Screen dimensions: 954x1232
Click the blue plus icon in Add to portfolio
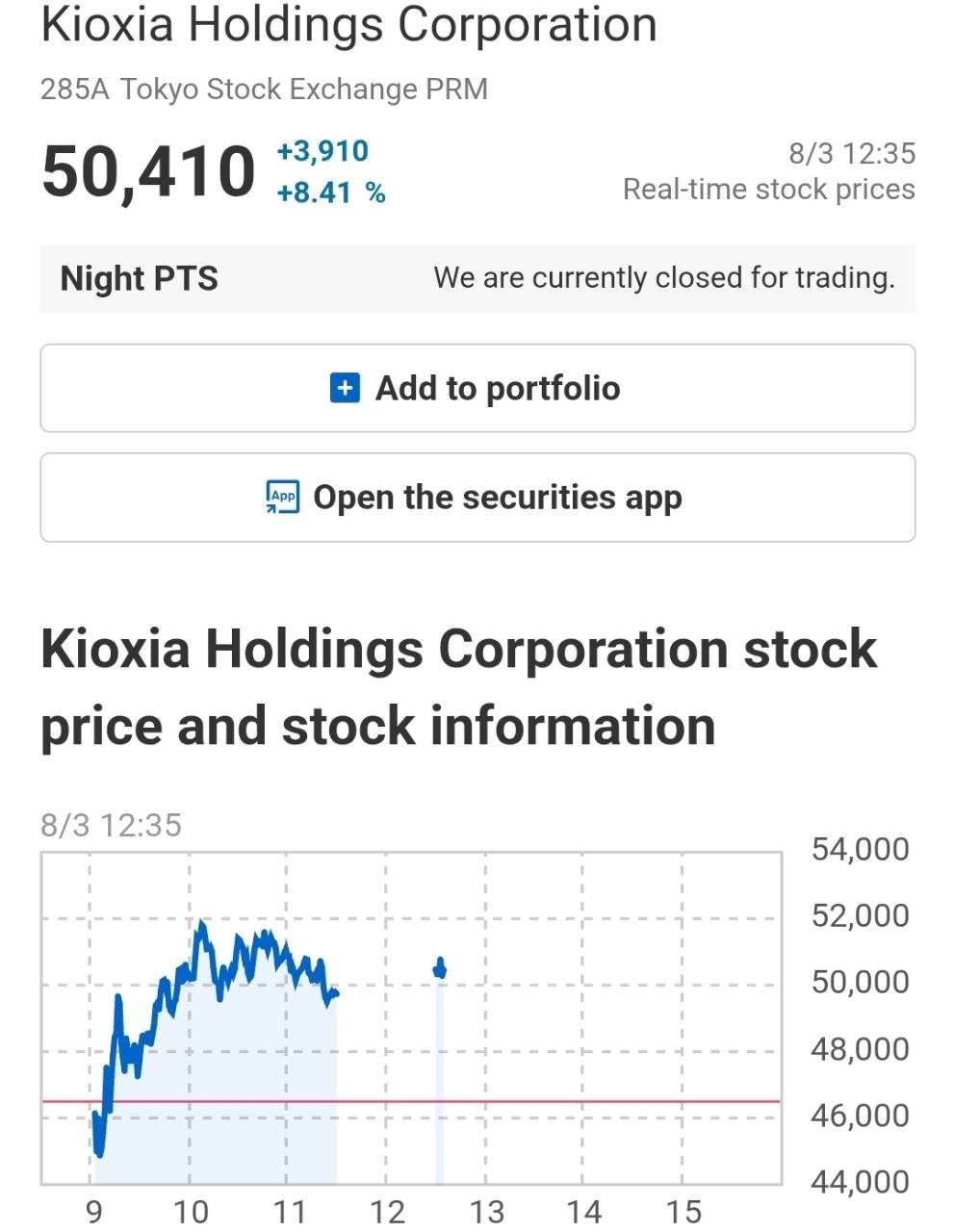(345, 388)
